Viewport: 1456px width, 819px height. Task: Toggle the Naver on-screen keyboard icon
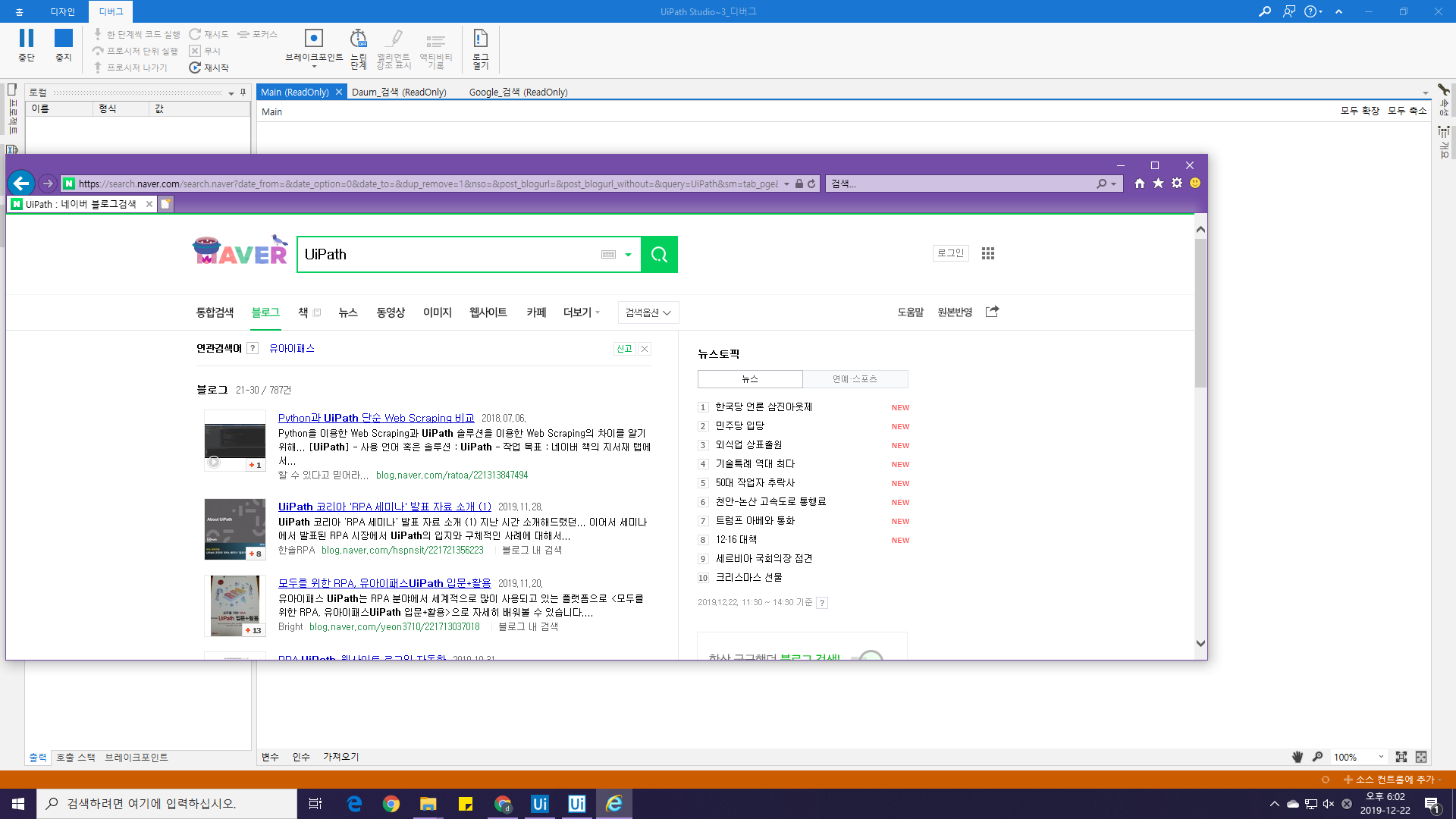(x=608, y=255)
